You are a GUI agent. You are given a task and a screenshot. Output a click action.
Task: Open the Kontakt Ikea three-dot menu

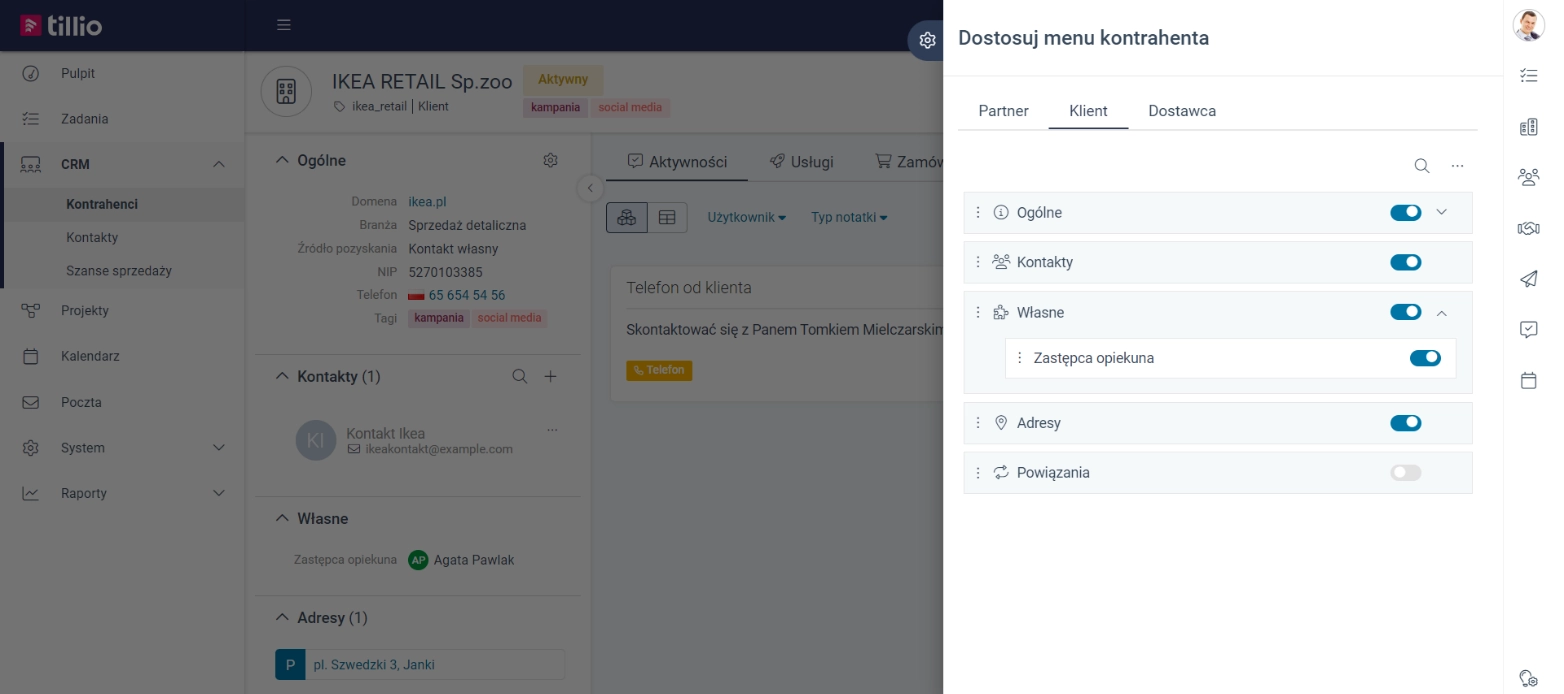click(x=552, y=429)
